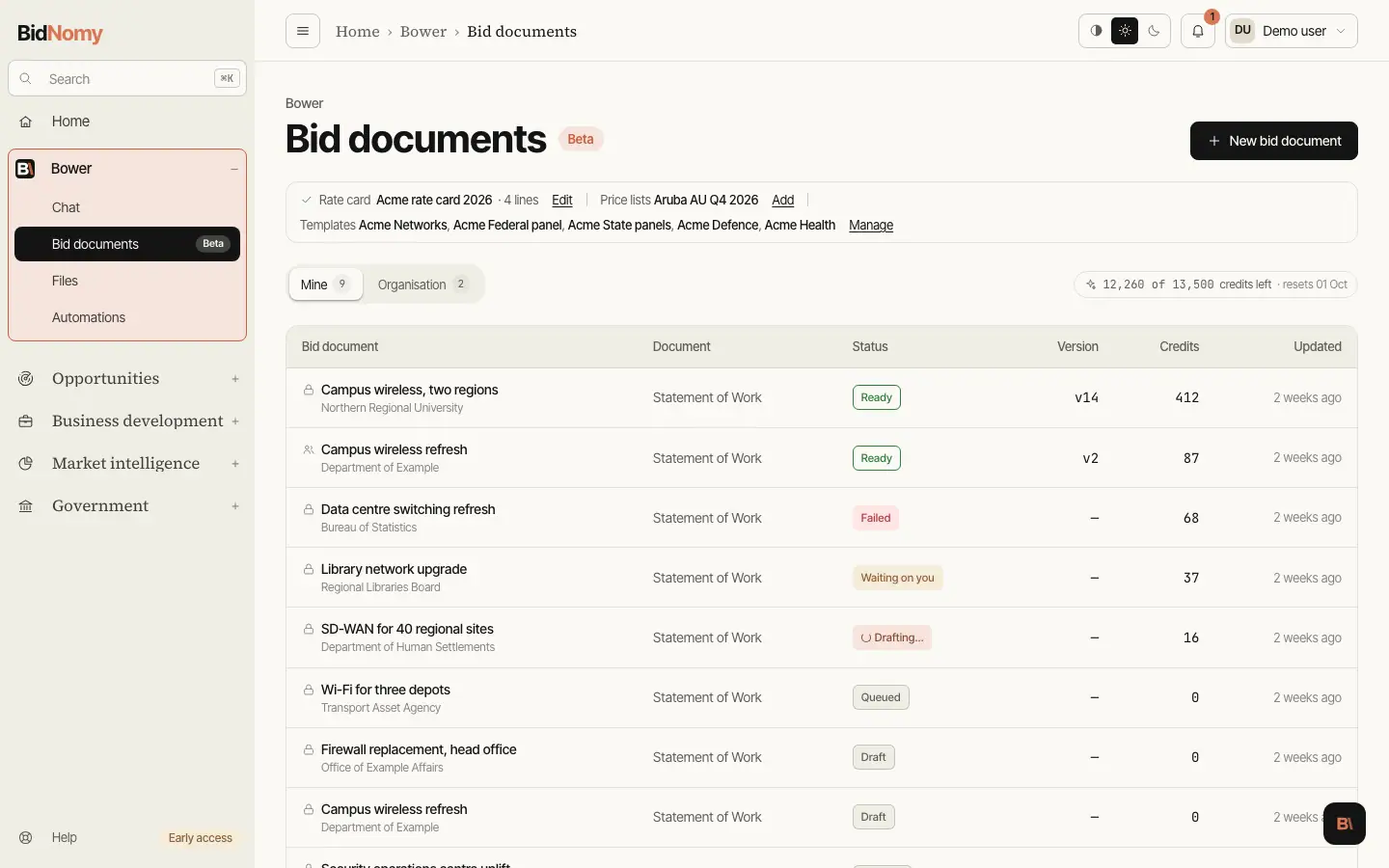The width and height of the screenshot is (1389, 868).
Task: Create a New bid document
Action: 1273,141
